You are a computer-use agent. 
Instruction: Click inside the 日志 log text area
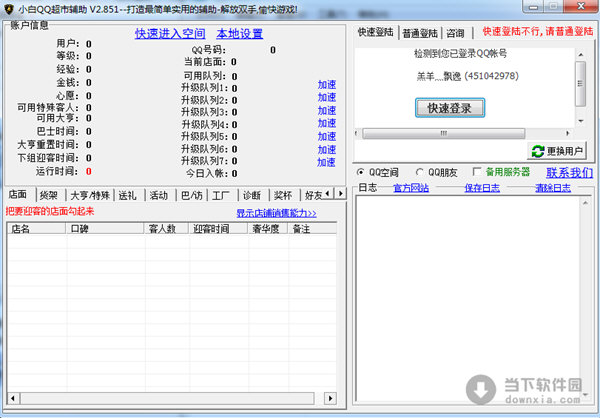(468, 299)
